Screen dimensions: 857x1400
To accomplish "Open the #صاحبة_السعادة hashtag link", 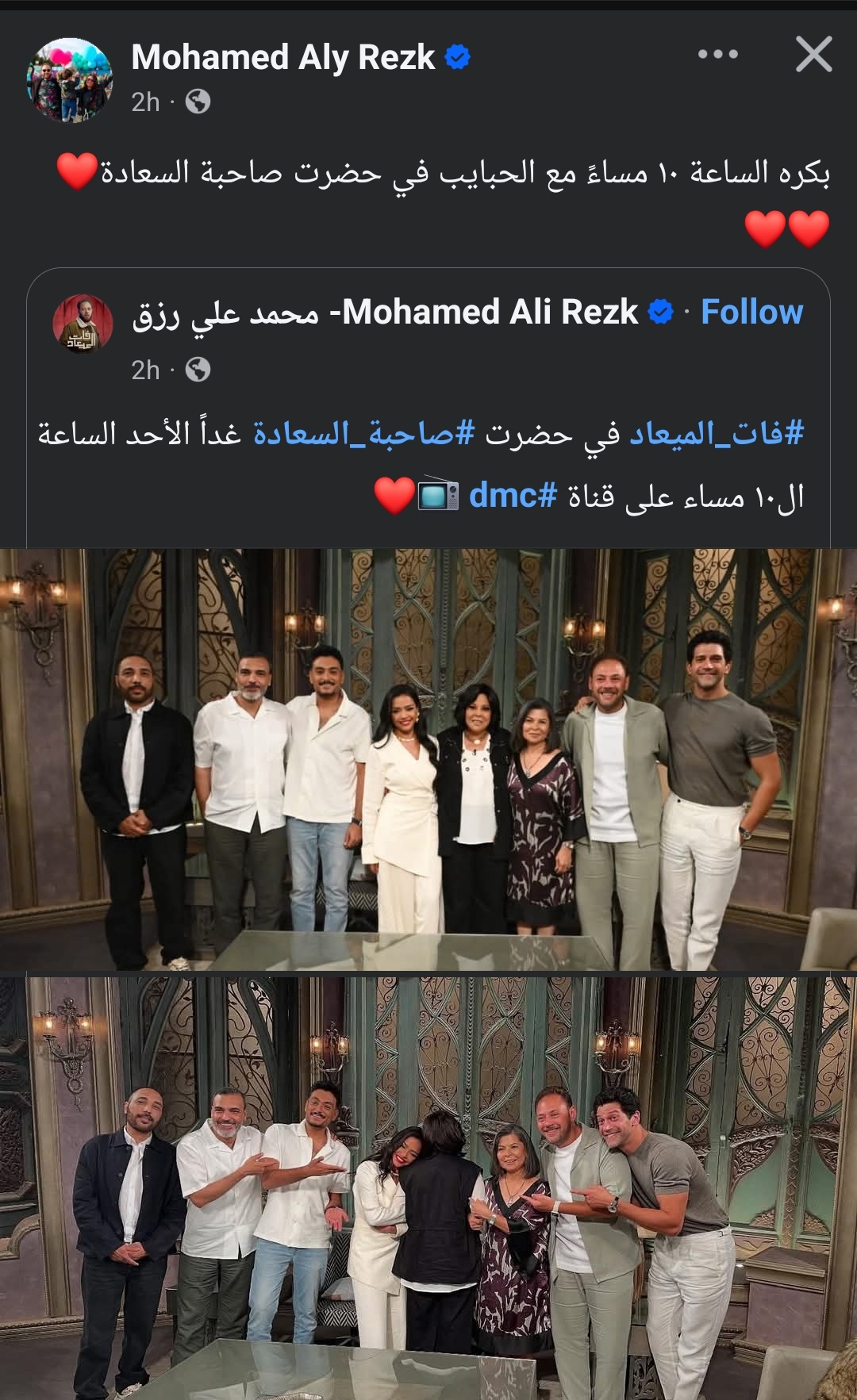I will point(363,433).
